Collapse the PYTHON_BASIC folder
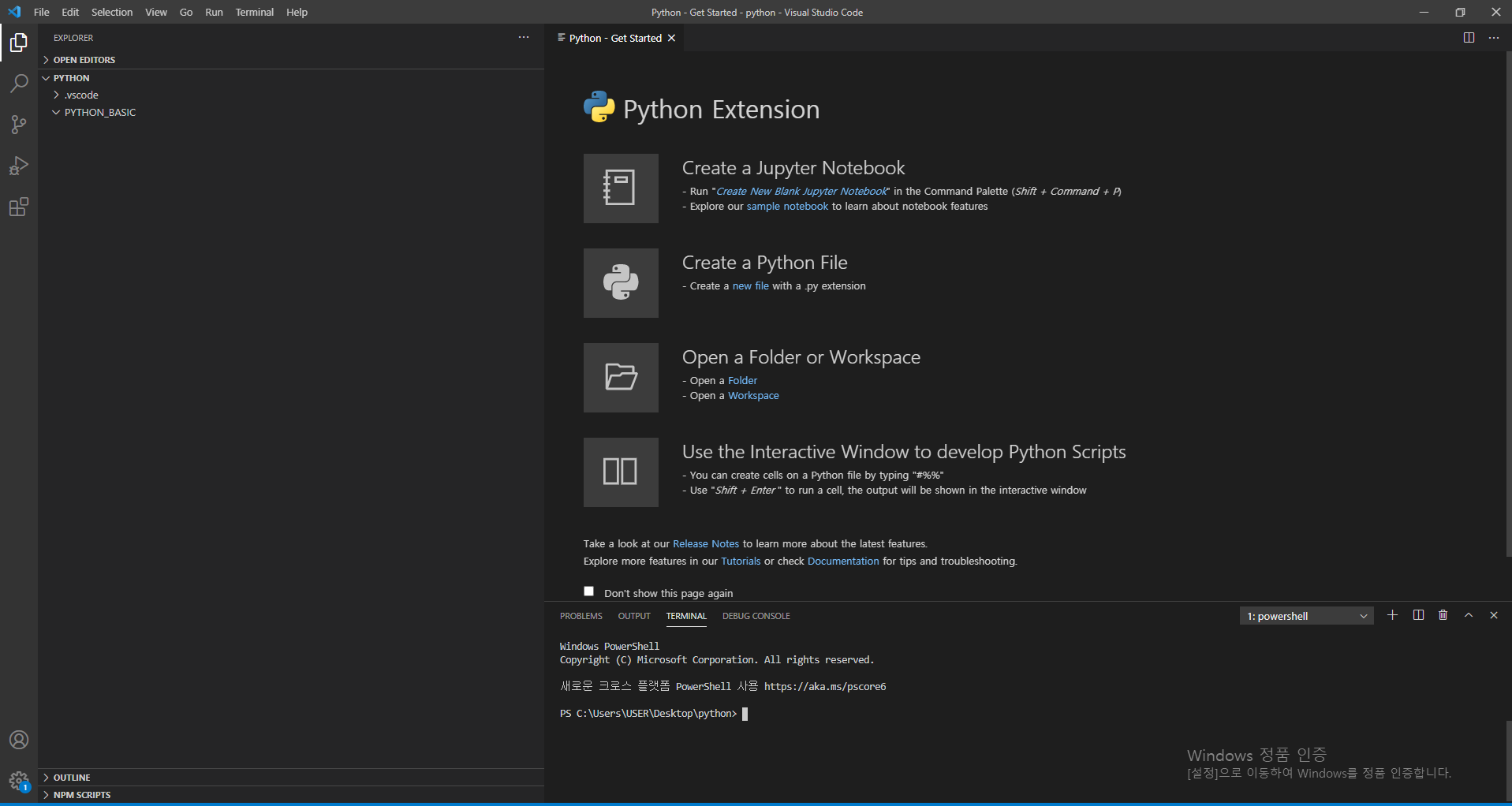 tap(291, 112)
